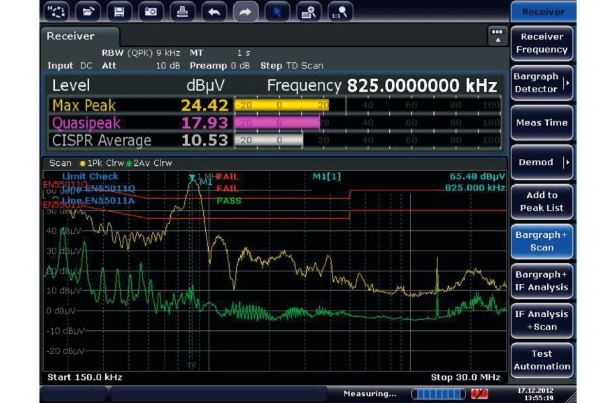Redo action with the right arrow icon
This screenshot has height=403, width=596.
pos(245,12)
